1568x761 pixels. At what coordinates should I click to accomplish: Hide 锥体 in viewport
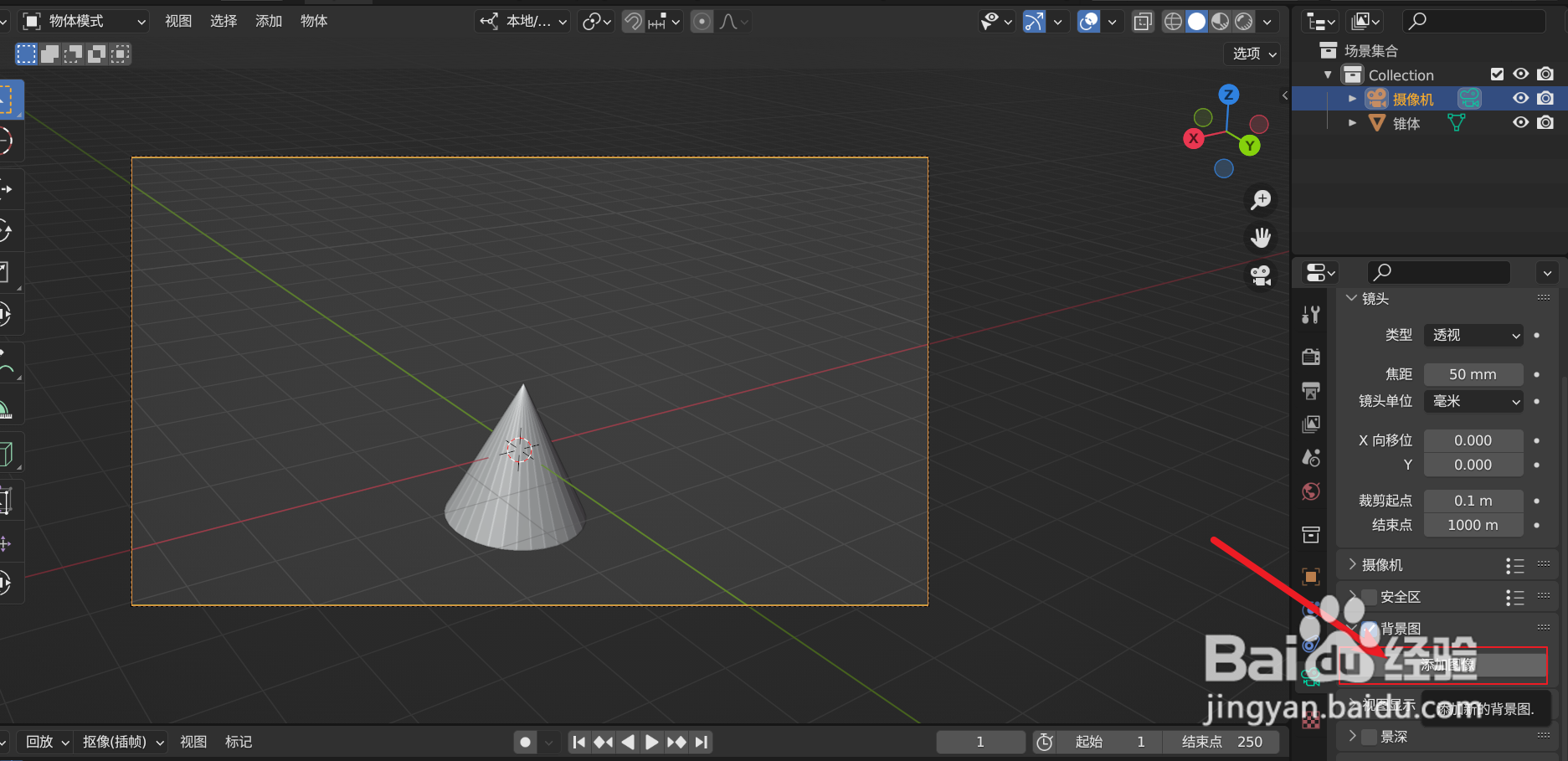[x=1521, y=123]
